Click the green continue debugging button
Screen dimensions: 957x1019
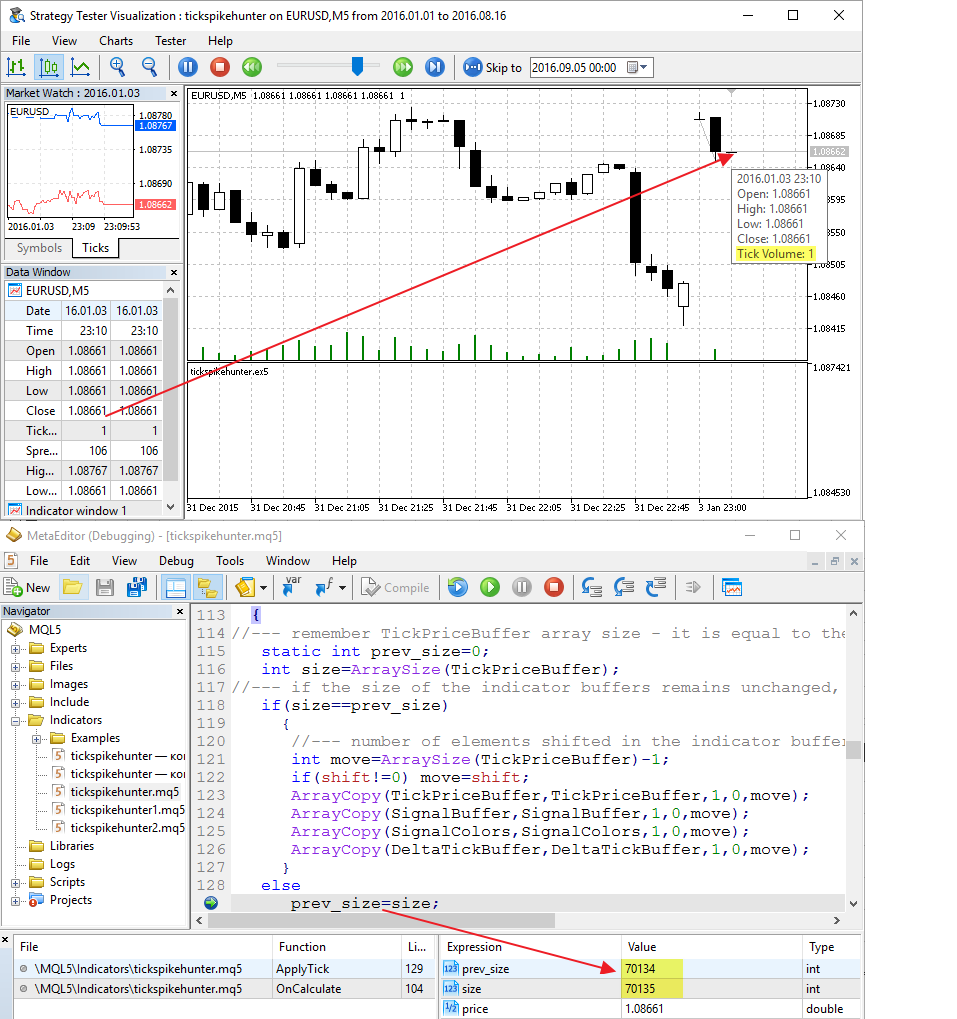coord(490,587)
